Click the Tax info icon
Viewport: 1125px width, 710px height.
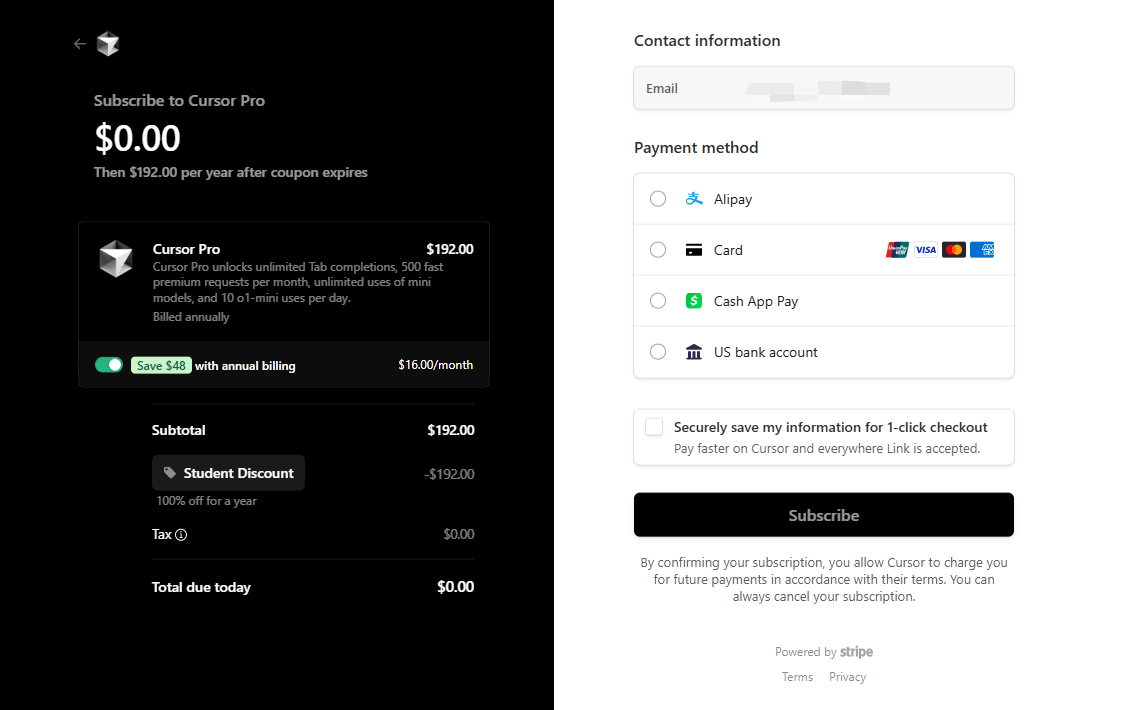(182, 534)
